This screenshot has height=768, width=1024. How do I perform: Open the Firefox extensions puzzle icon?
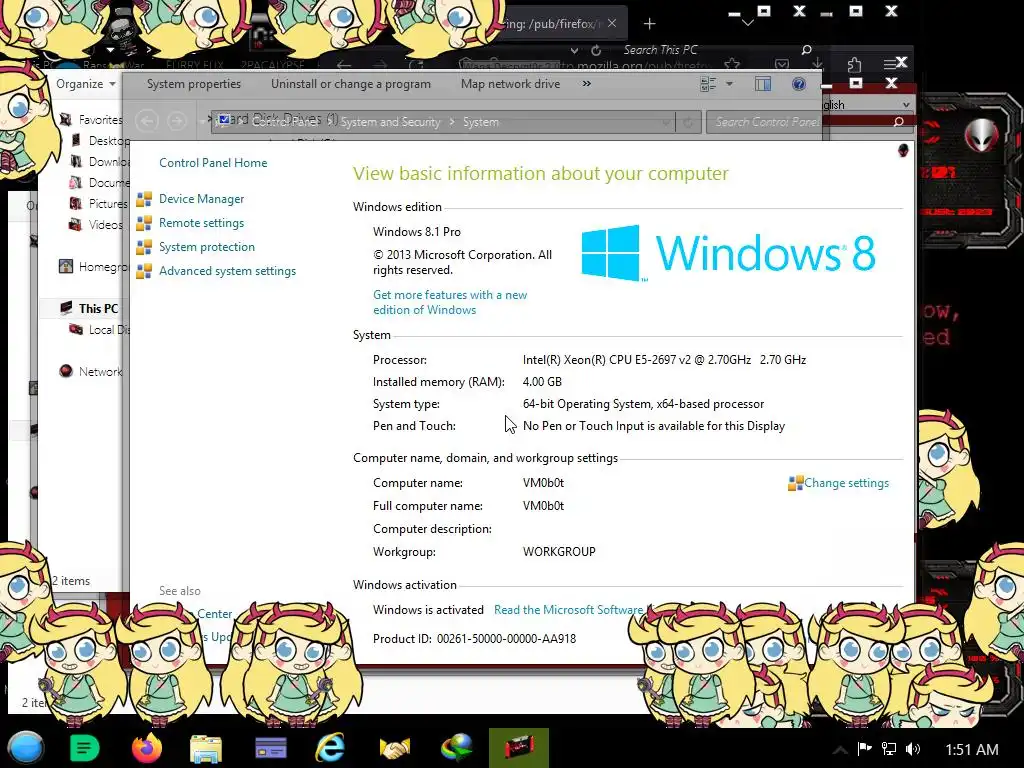pos(854,64)
